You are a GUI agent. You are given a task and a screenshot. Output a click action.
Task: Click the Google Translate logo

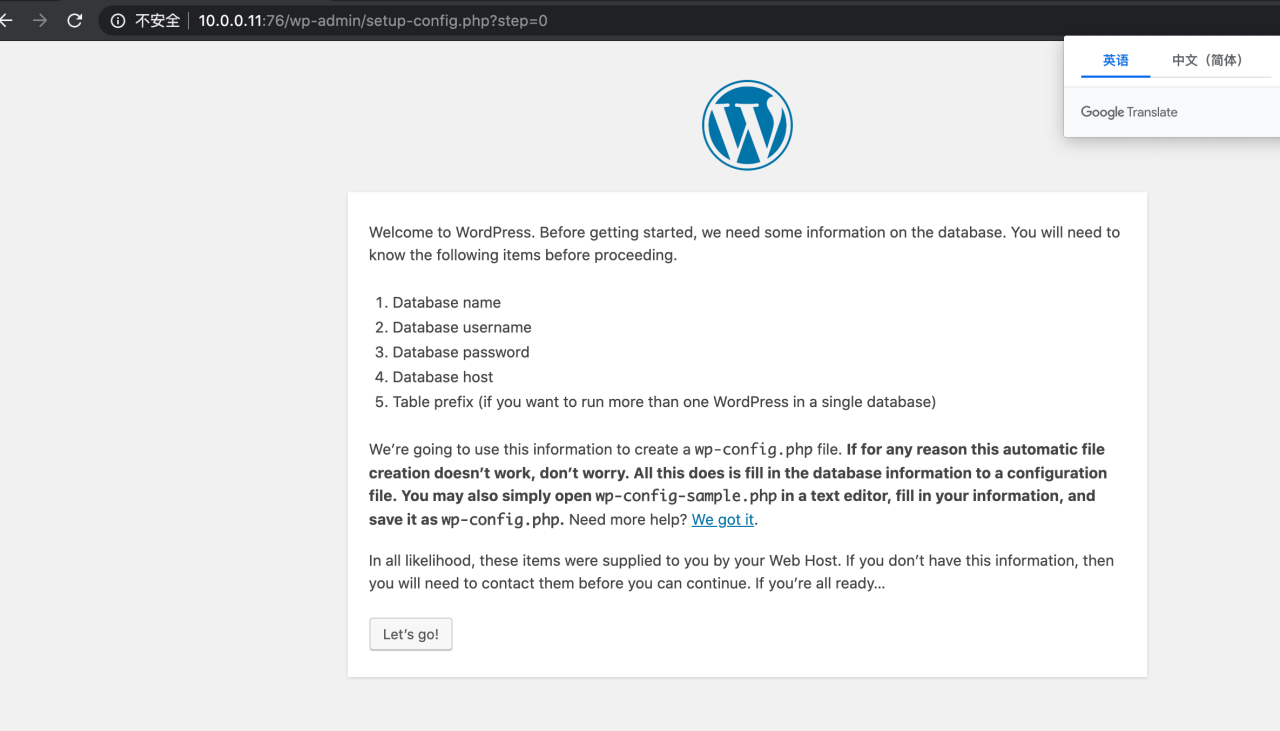[1129, 112]
